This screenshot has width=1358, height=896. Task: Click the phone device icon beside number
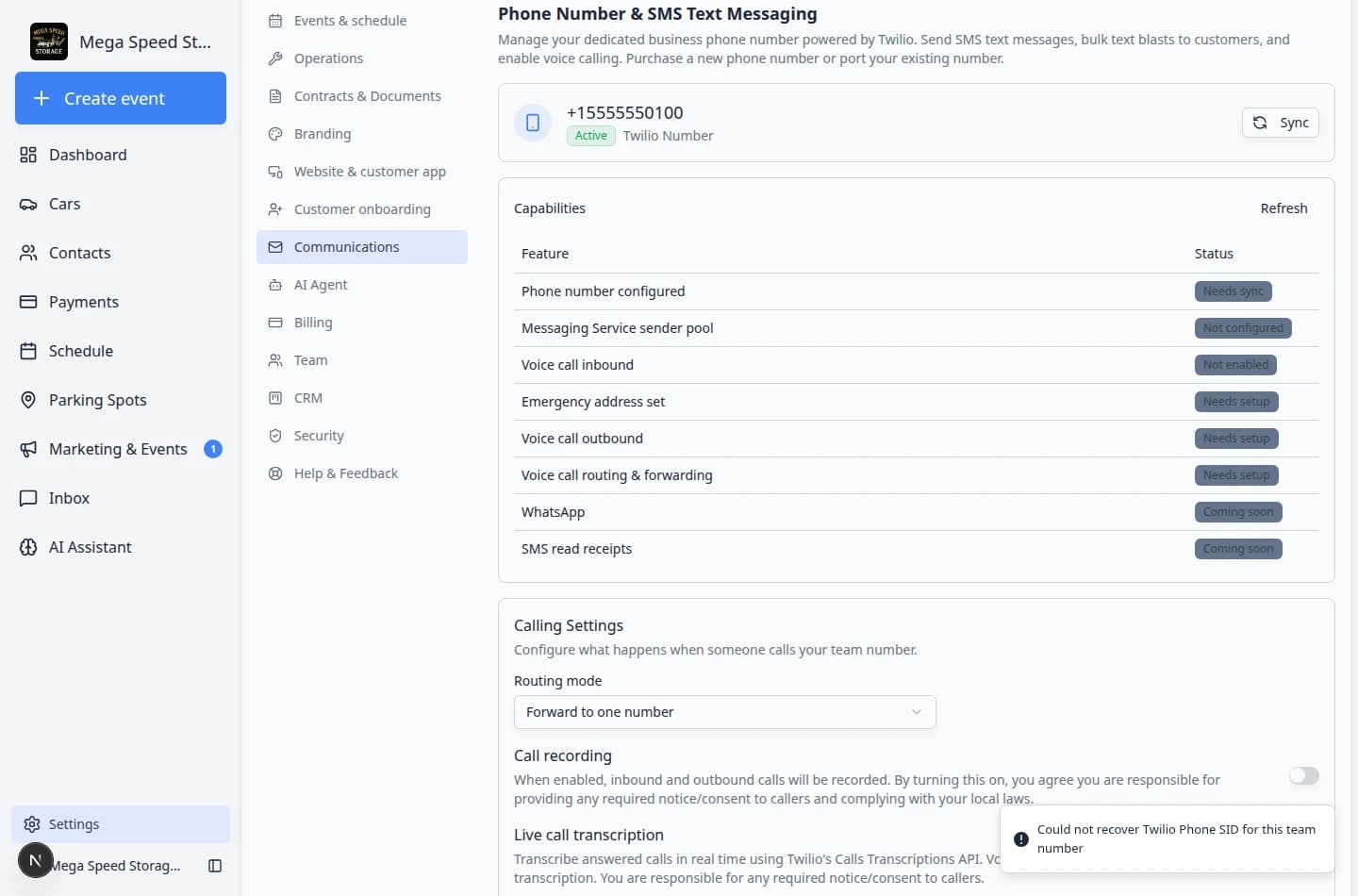click(533, 123)
